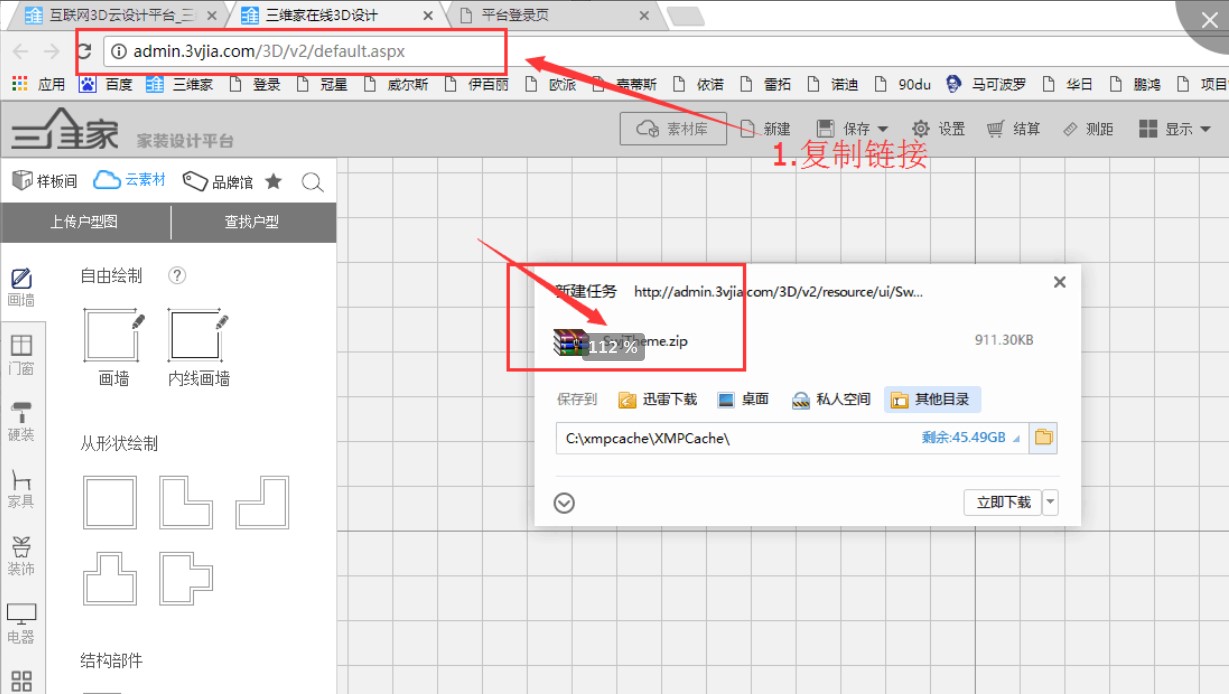Viewport: 1229px width, 694px height.
Task: Click the site info icon in address bar
Action: coord(118,52)
